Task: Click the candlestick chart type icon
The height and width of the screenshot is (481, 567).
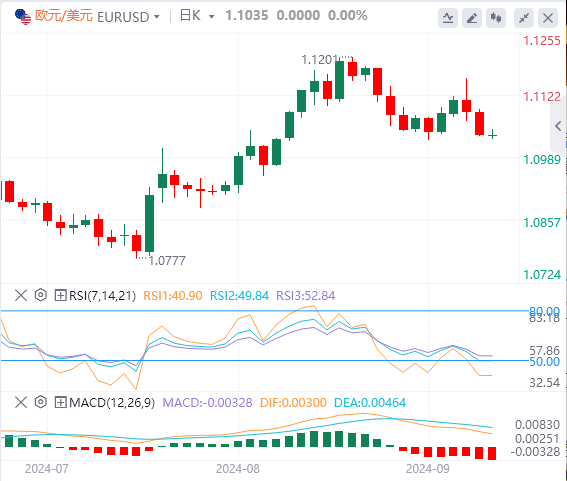Action: tap(496, 18)
